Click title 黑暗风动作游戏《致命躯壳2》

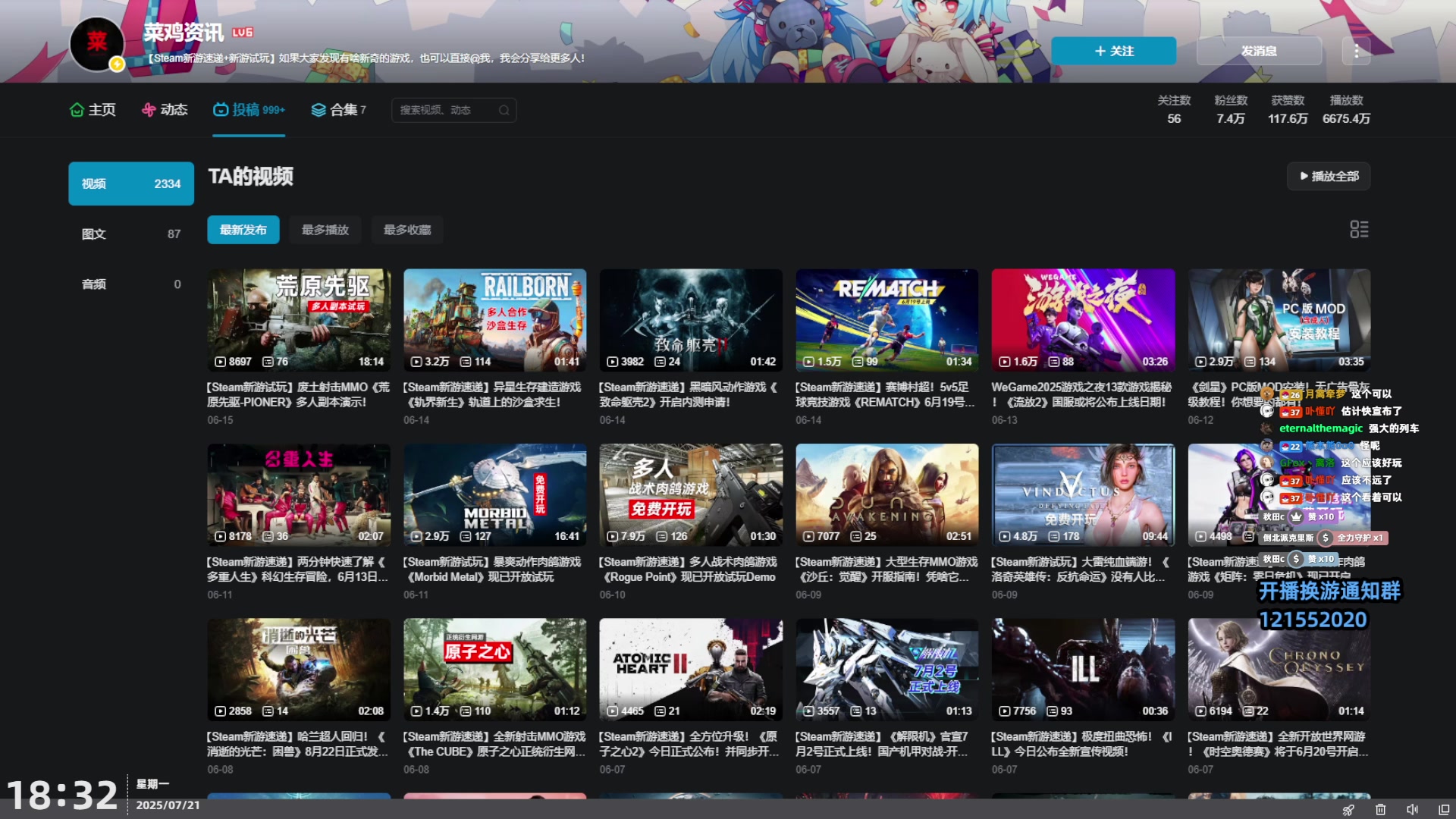(689, 394)
